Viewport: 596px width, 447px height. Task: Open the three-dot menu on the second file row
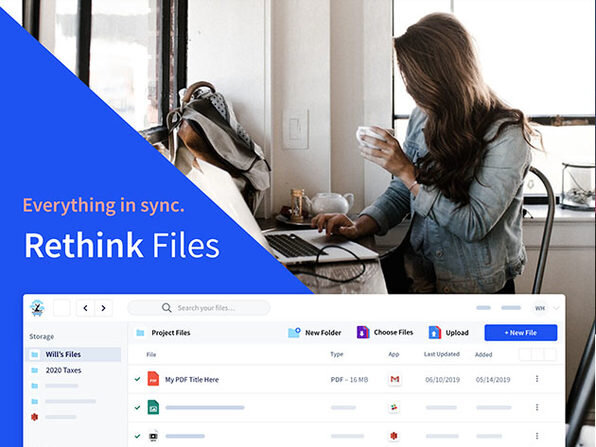537,407
